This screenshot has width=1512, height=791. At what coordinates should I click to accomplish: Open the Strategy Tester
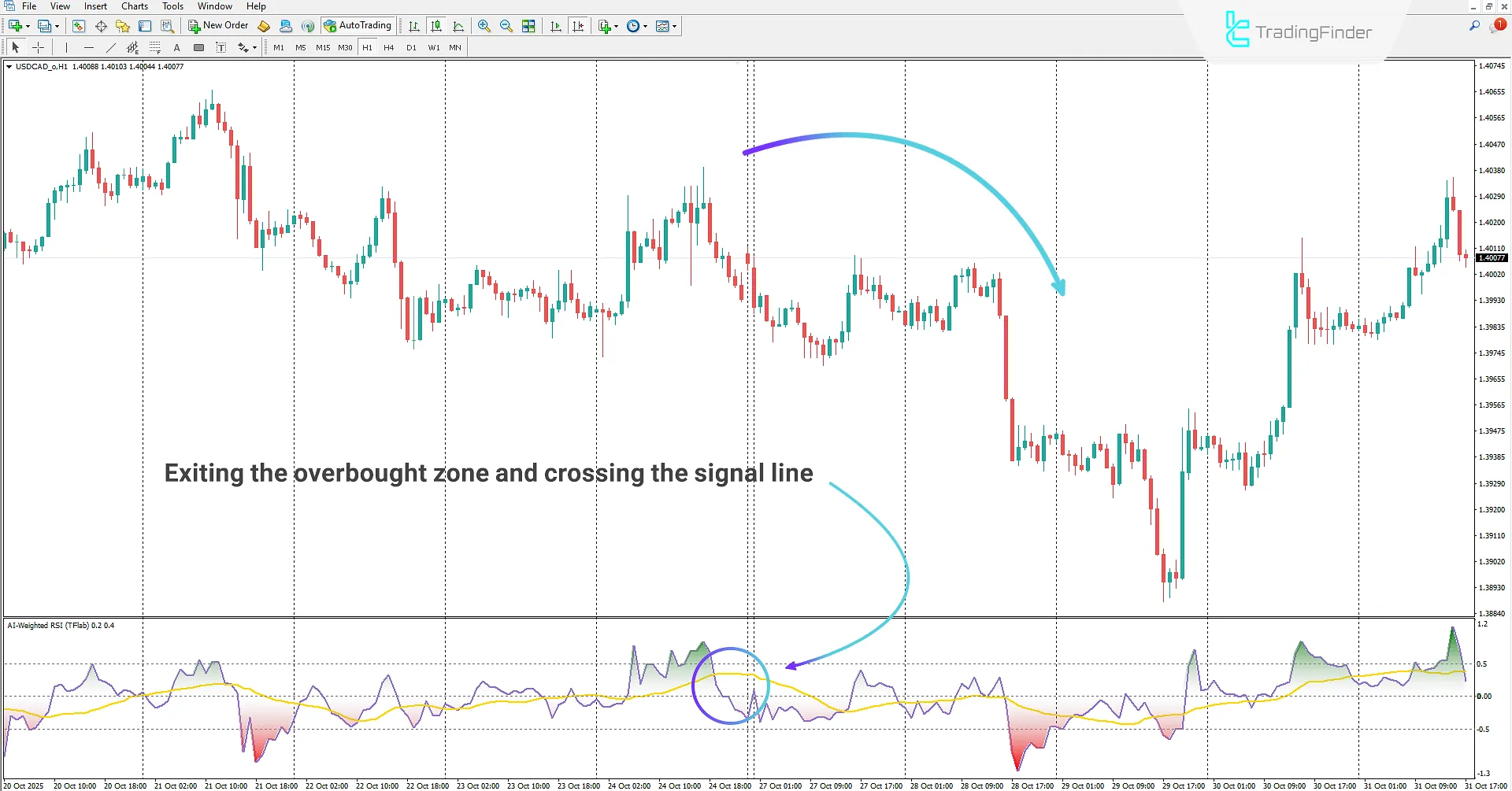click(x=168, y=25)
